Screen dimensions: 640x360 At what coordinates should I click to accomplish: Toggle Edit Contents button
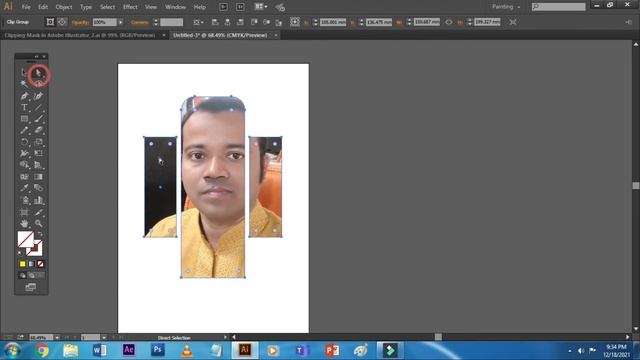coord(62,22)
